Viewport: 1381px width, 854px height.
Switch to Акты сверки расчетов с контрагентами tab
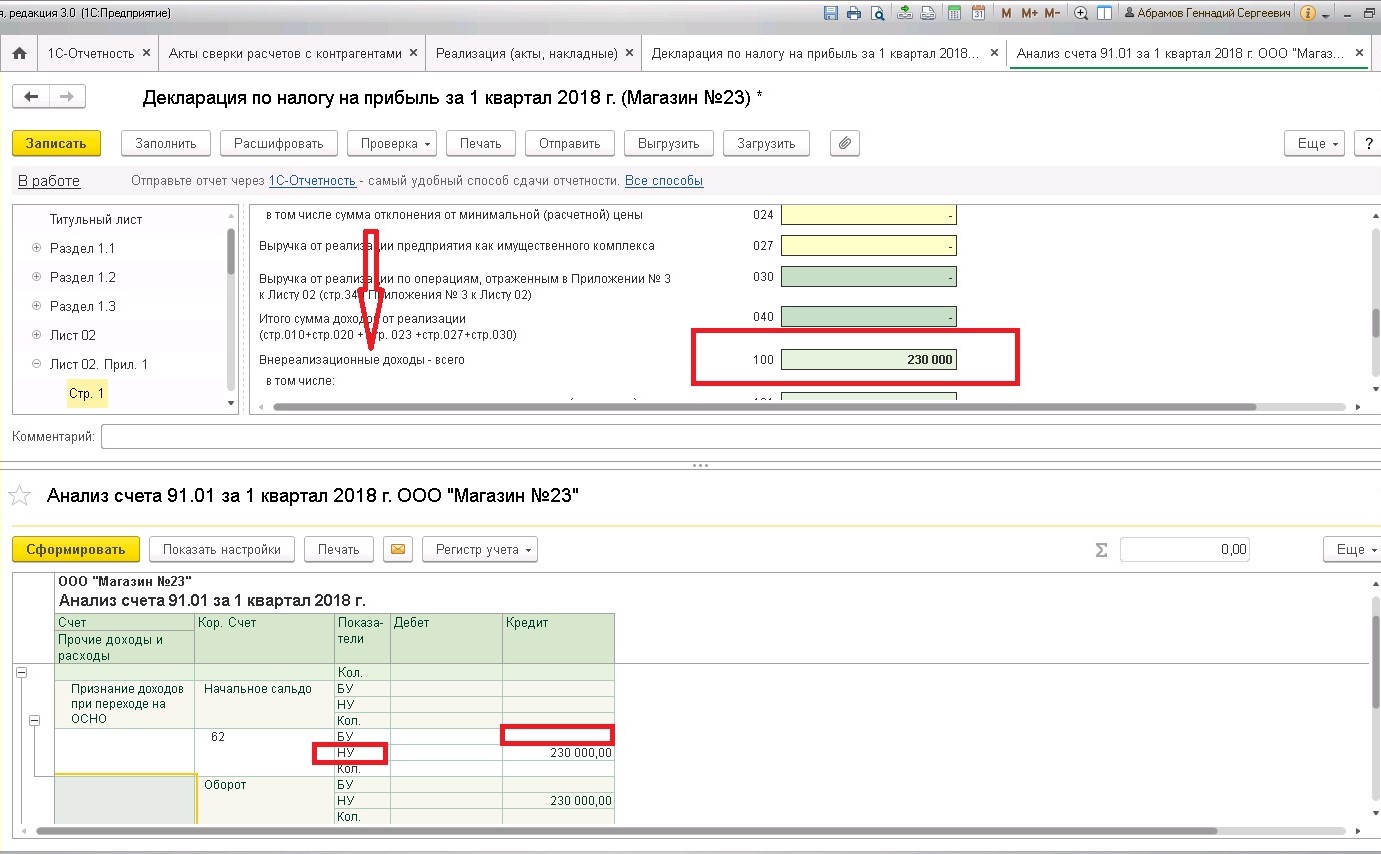point(285,53)
